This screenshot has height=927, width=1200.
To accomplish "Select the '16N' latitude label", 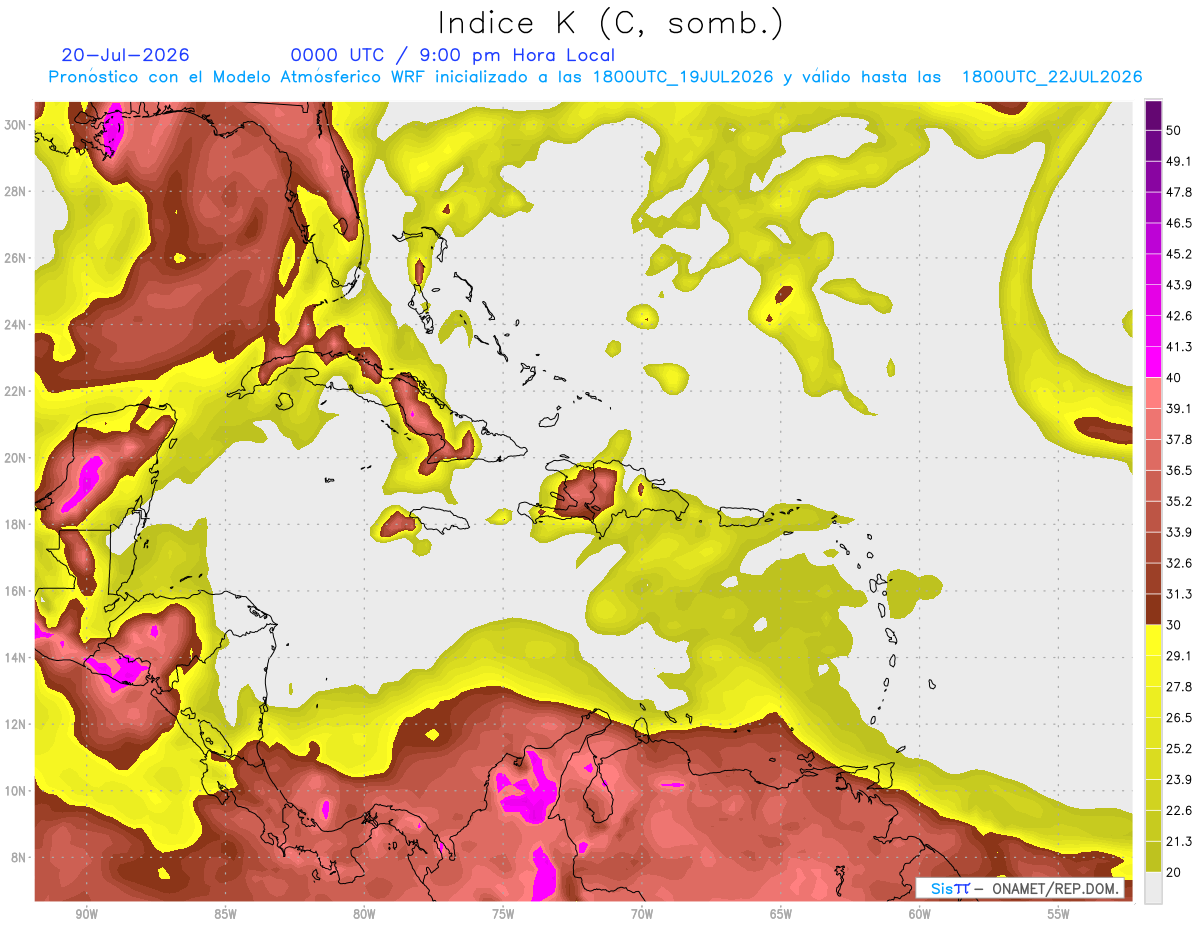I will coord(16,591).
